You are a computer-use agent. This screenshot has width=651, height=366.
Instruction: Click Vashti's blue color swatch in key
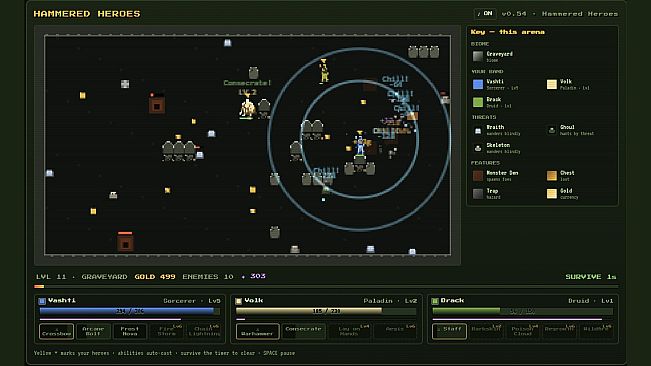point(478,84)
